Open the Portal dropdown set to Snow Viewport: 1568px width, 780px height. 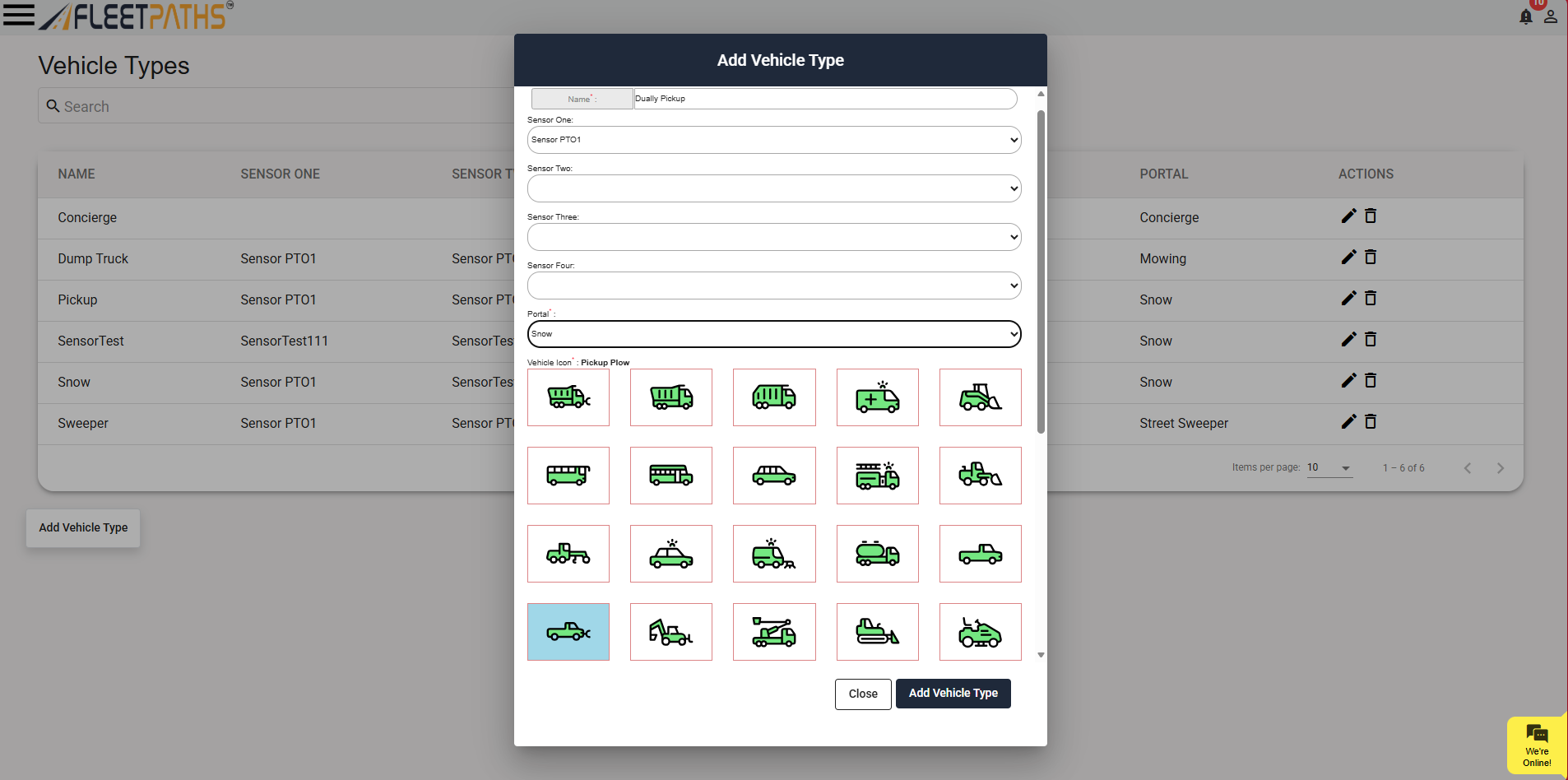(773, 334)
